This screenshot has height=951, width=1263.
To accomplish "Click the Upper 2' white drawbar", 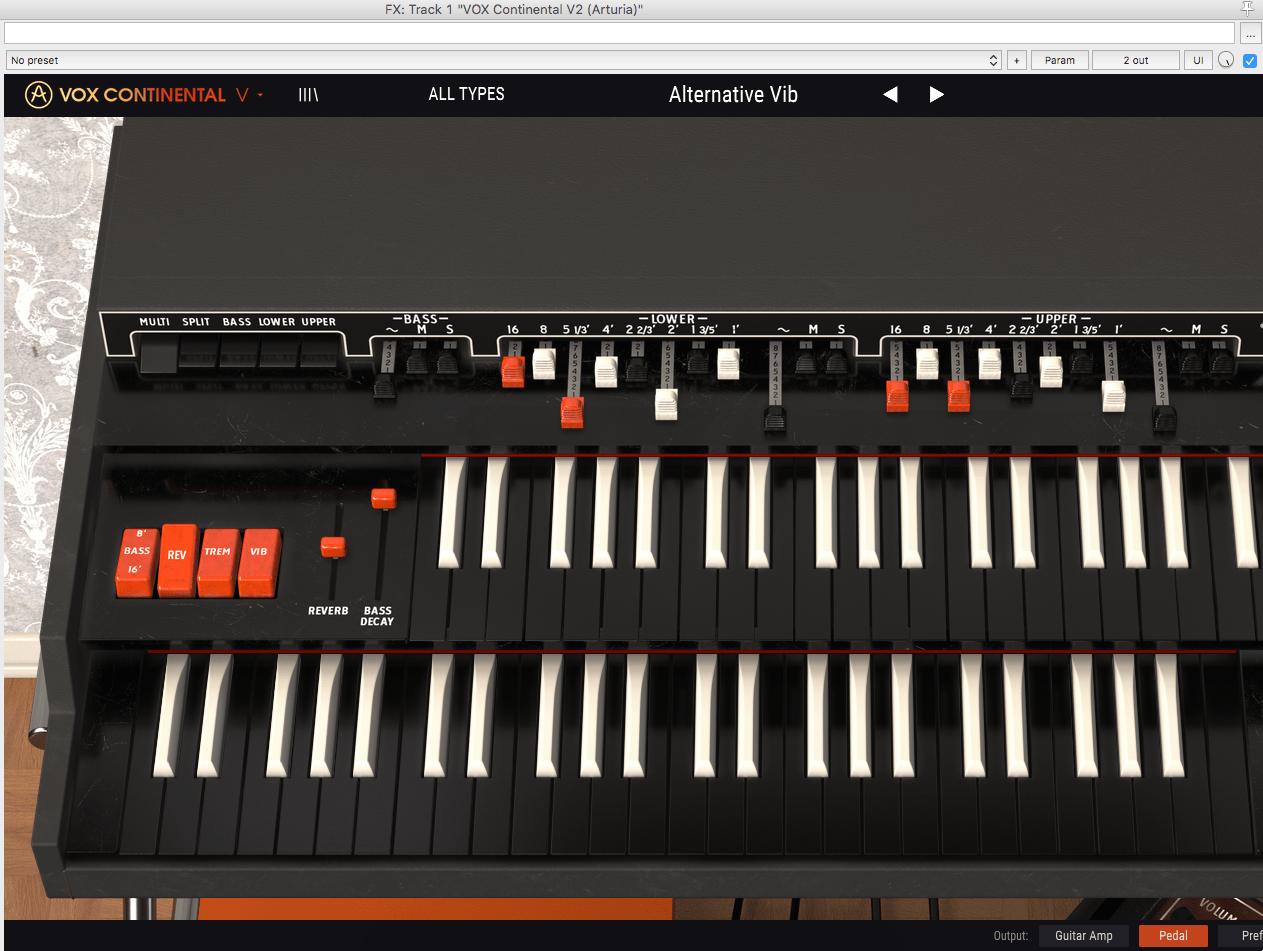I will pos(1051,372).
